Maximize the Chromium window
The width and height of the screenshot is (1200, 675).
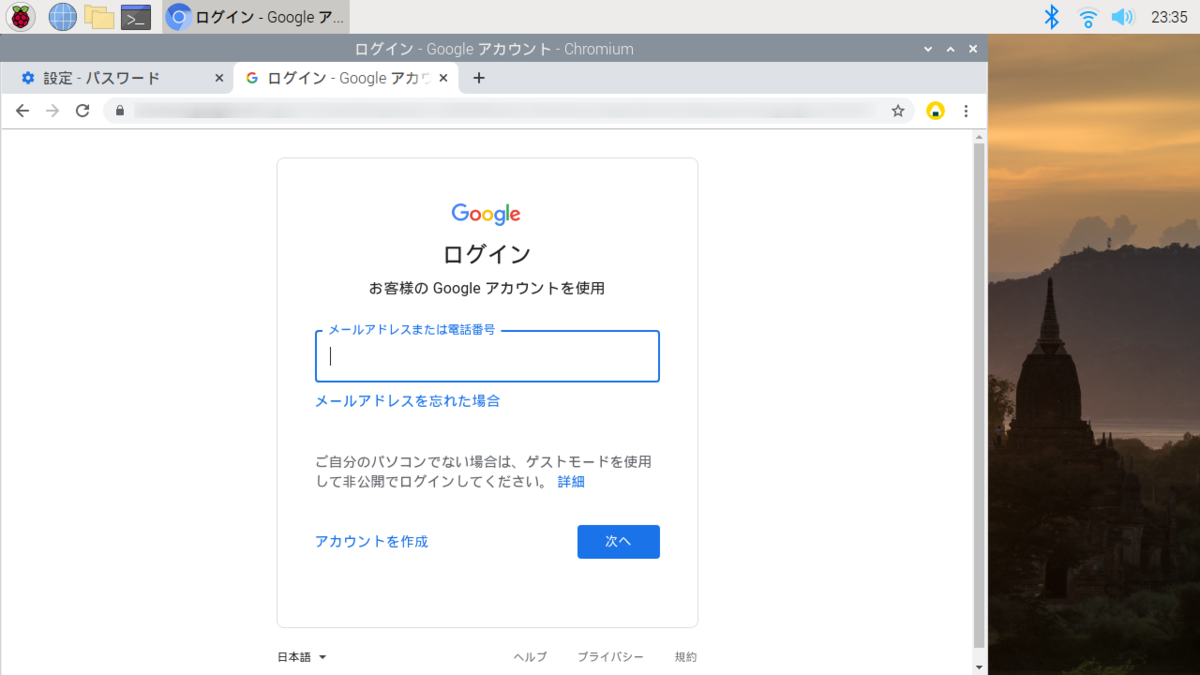click(x=950, y=49)
